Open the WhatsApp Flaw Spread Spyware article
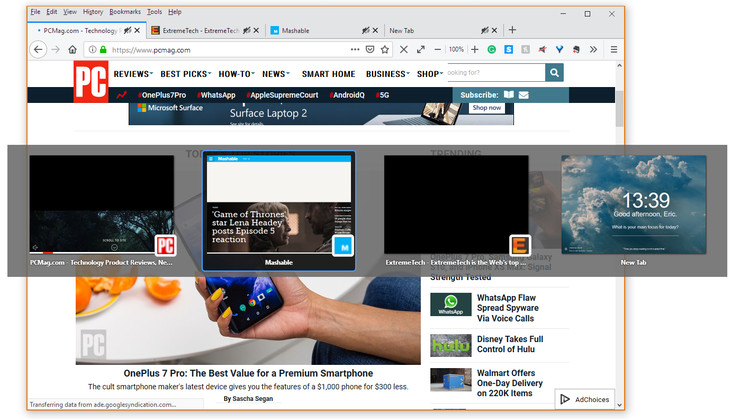 (507, 308)
